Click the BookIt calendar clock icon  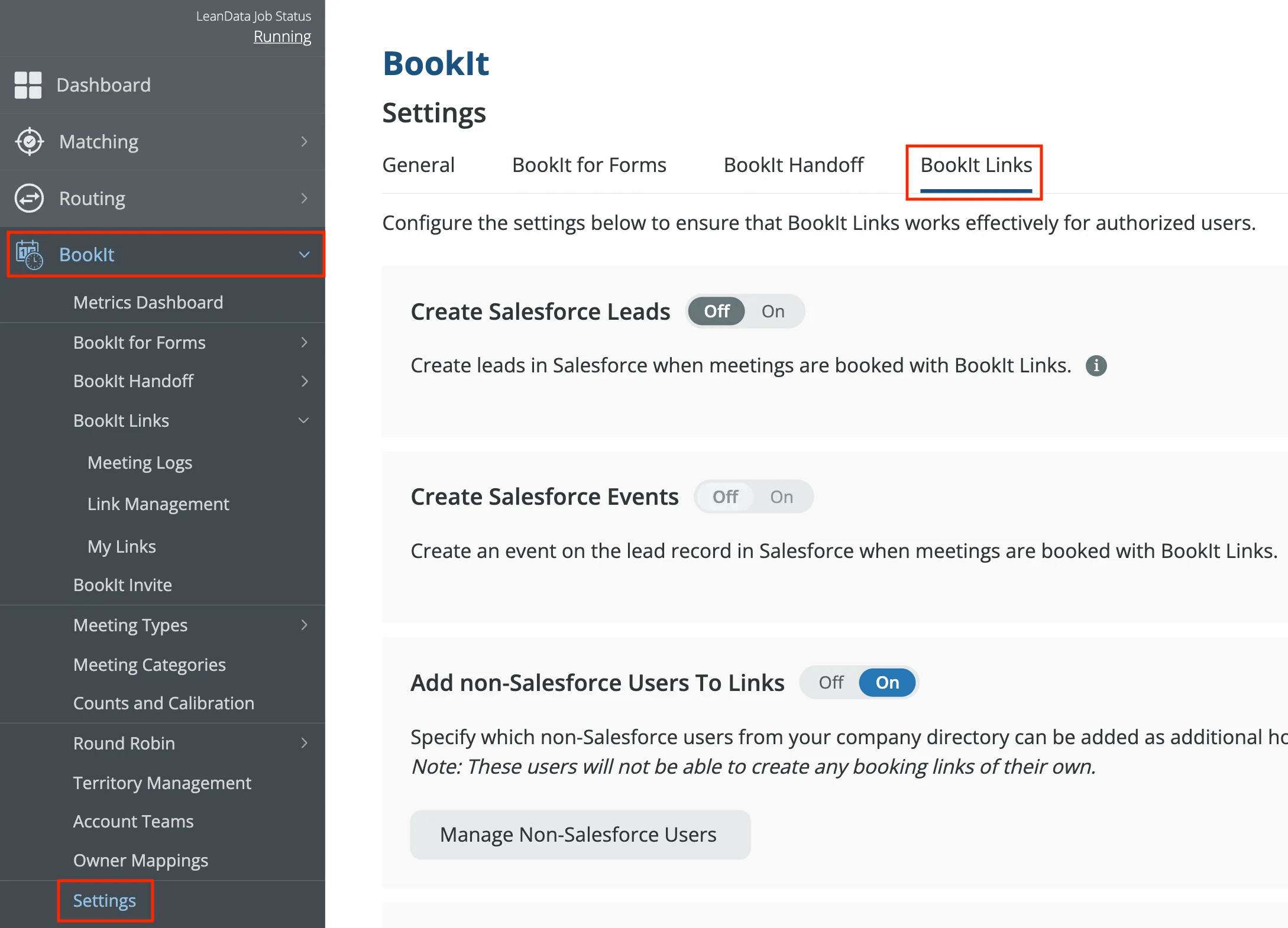pos(29,255)
